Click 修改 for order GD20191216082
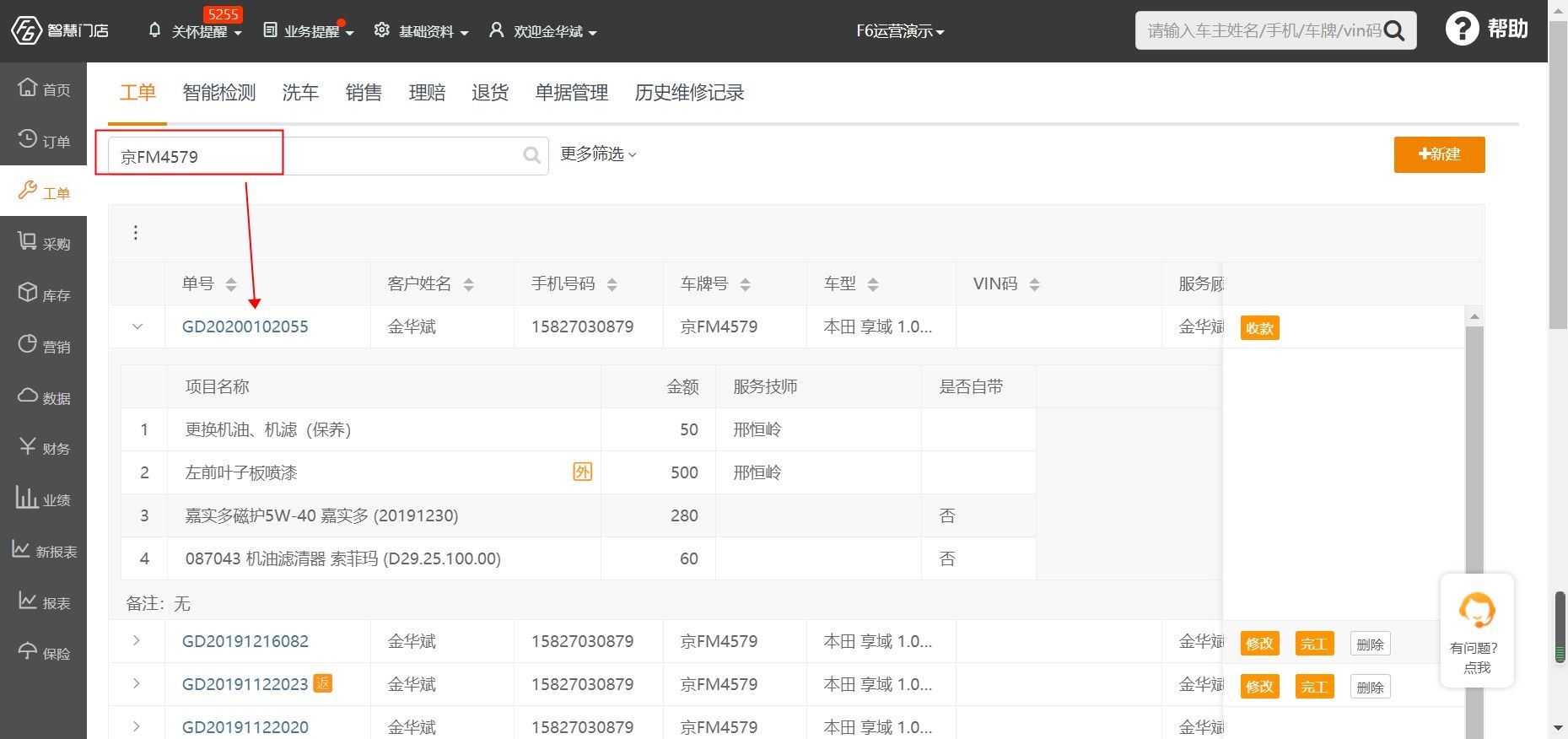The height and width of the screenshot is (739, 1568). (1260, 644)
